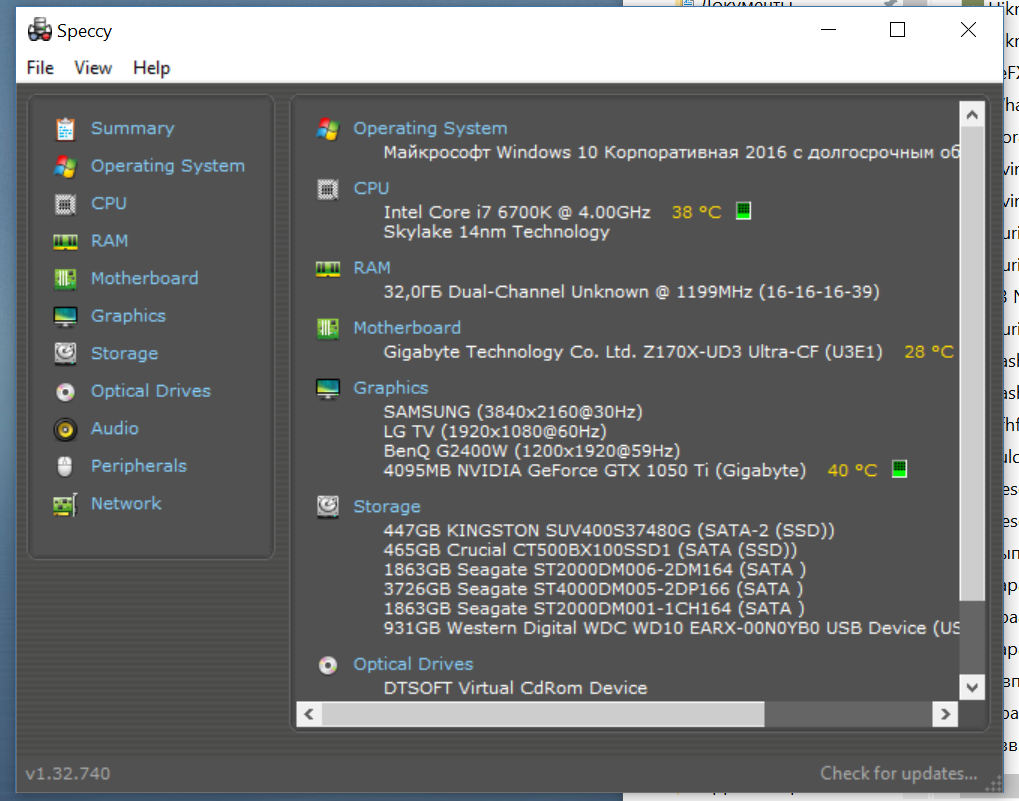Viewport: 1019px width, 801px height.
Task: Click the Storage hard drive icon in sidebar
Action: [65, 353]
